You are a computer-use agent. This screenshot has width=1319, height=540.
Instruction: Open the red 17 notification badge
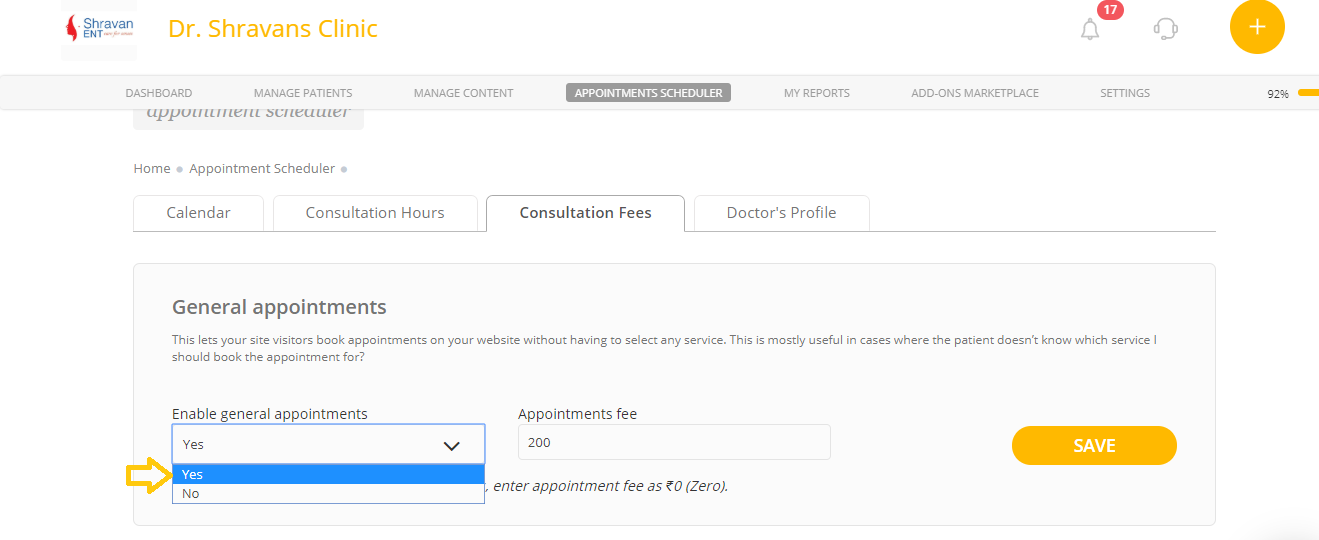1110,10
